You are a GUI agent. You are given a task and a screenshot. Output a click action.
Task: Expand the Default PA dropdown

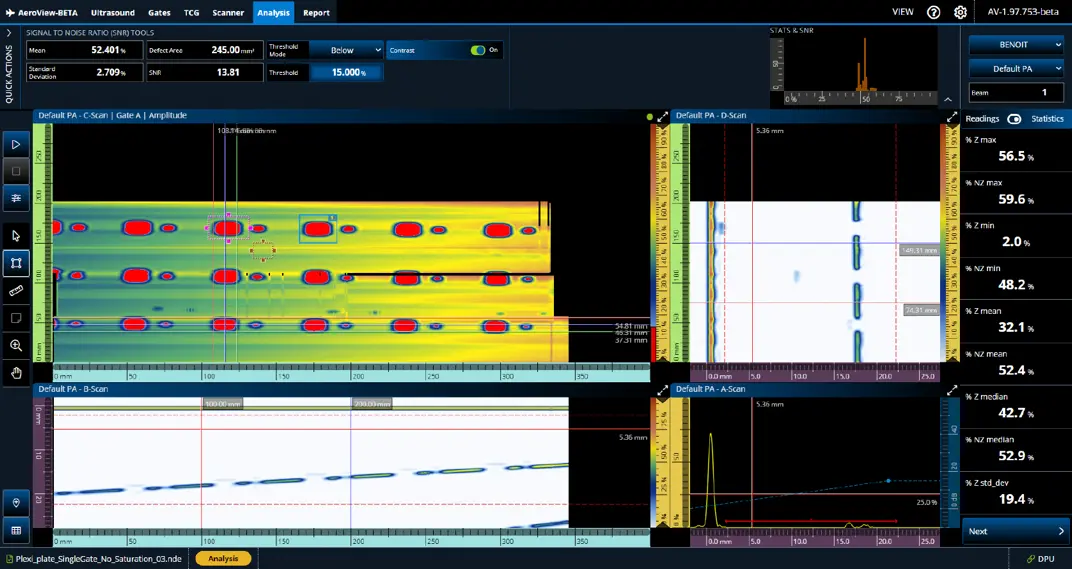(x=1016, y=69)
